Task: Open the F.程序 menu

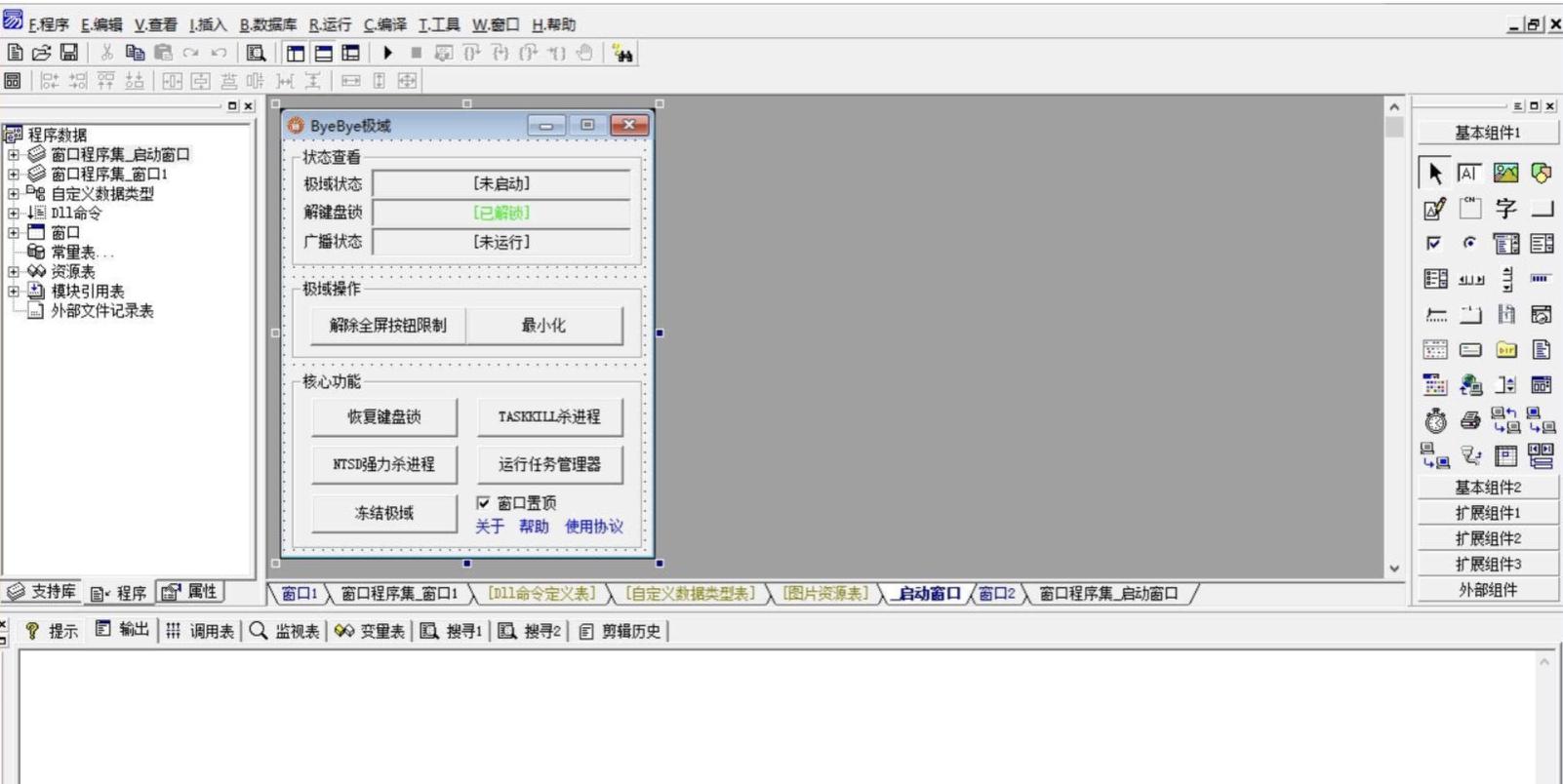Action: (x=49, y=24)
